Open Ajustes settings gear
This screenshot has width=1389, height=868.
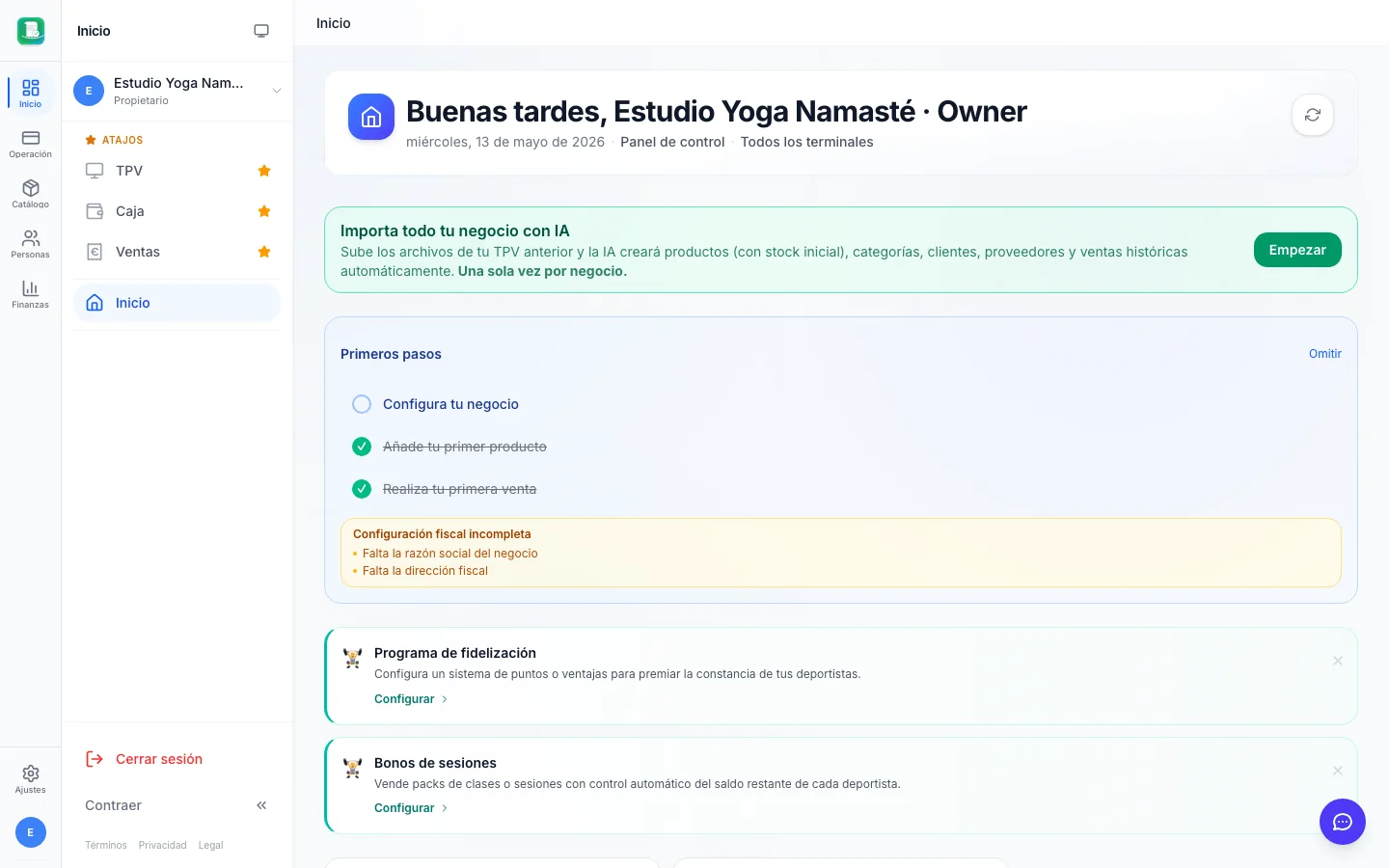[x=30, y=779]
